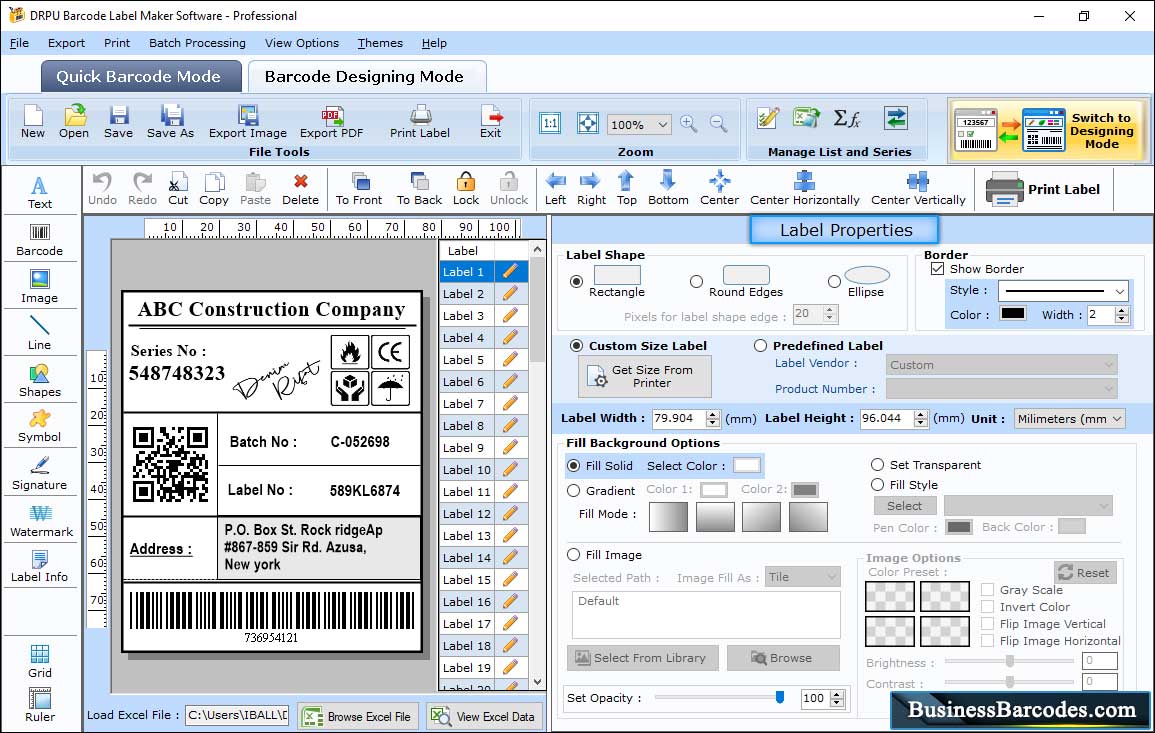The height and width of the screenshot is (733, 1155).
Task: Create a New label file
Action: [x=33, y=122]
